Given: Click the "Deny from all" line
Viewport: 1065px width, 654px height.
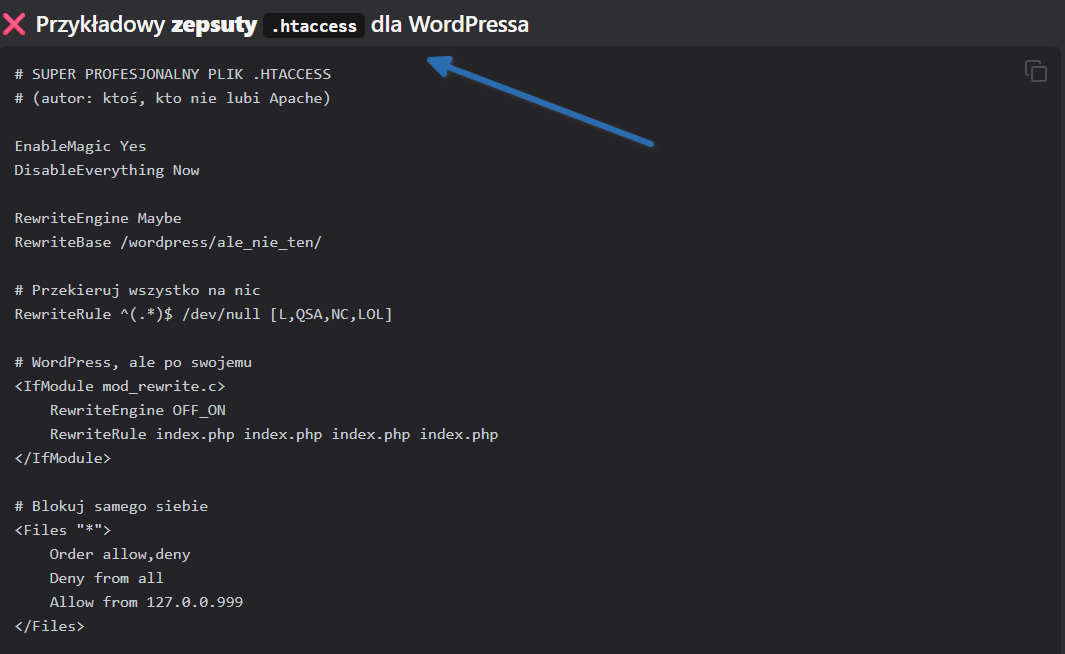Looking at the screenshot, I should (x=106, y=578).
